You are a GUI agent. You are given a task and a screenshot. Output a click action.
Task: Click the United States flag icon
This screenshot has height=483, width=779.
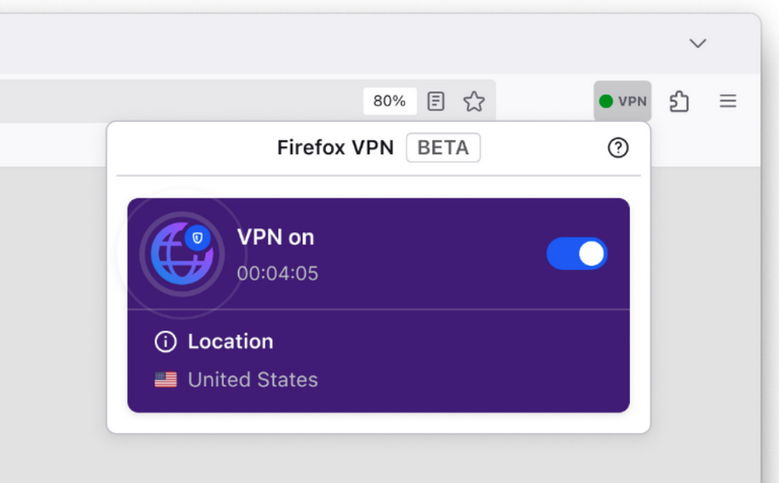(x=165, y=380)
